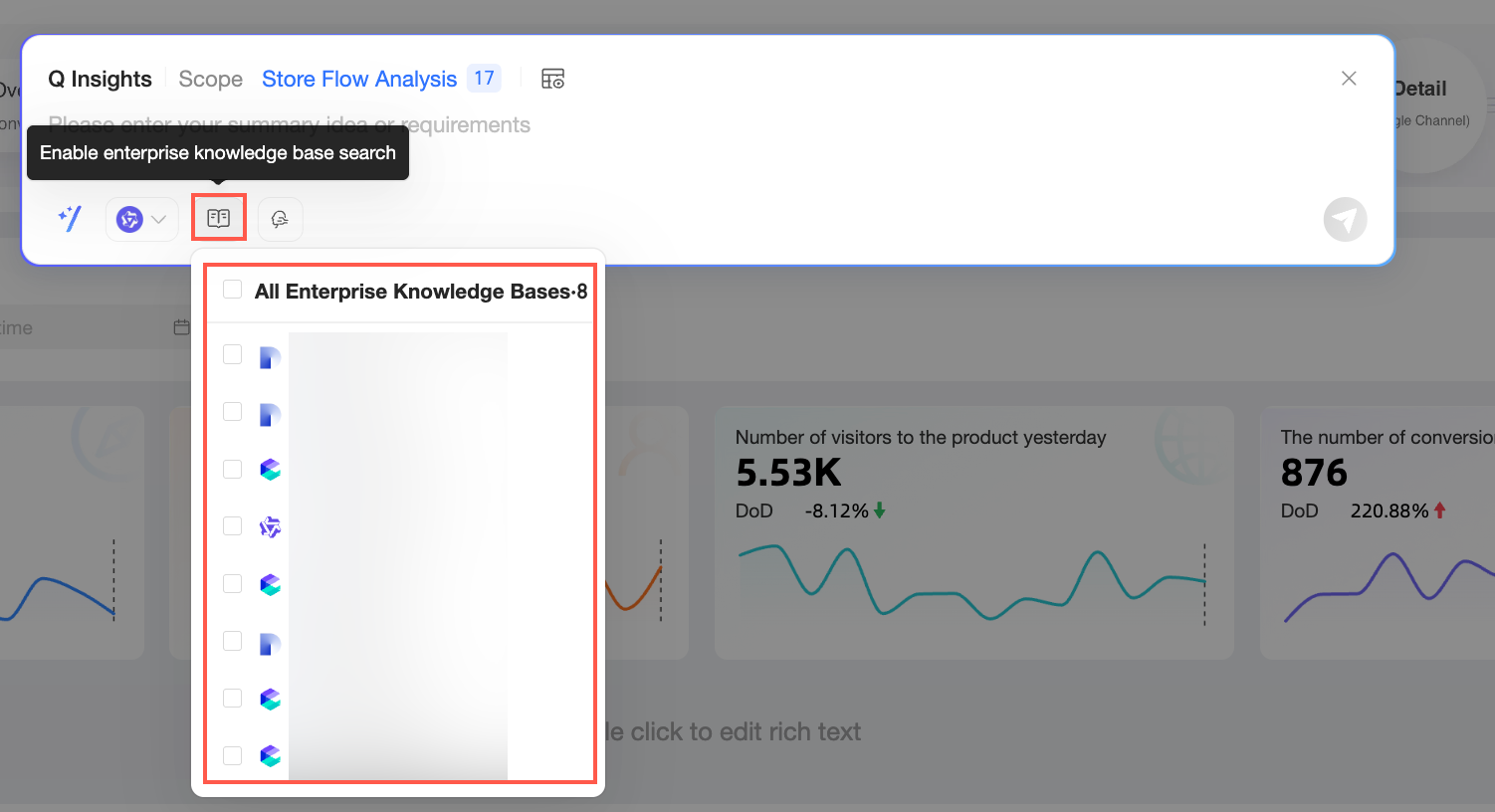The height and width of the screenshot is (812, 1495).
Task: Click the All Enterprise Knowledge Bases·8 label
Action: point(421,292)
